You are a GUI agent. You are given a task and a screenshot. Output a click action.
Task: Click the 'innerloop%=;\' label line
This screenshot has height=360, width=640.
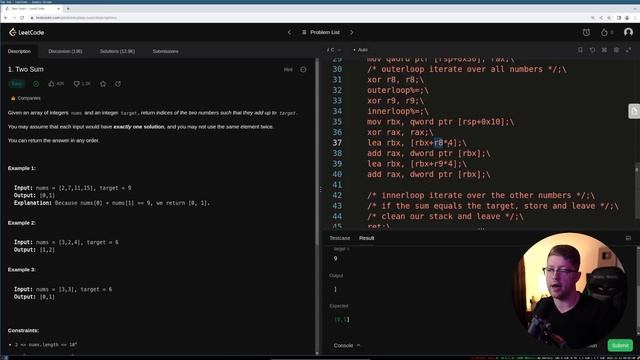tap(398, 111)
